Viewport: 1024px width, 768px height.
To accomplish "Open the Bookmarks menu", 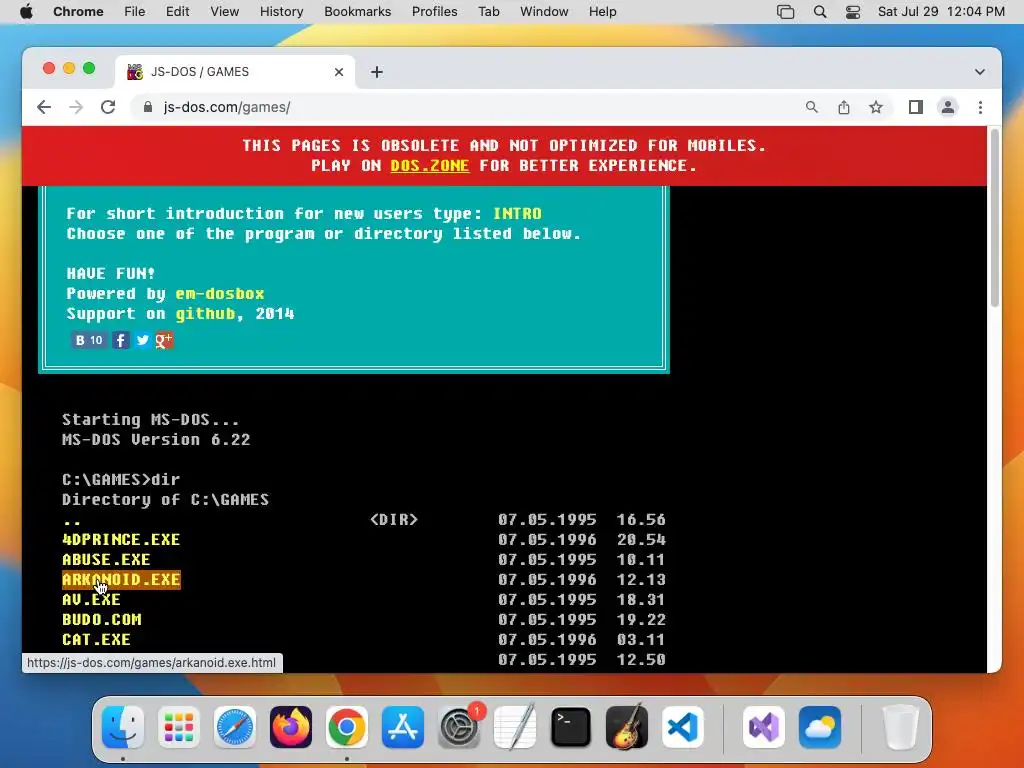I will click(358, 12).
